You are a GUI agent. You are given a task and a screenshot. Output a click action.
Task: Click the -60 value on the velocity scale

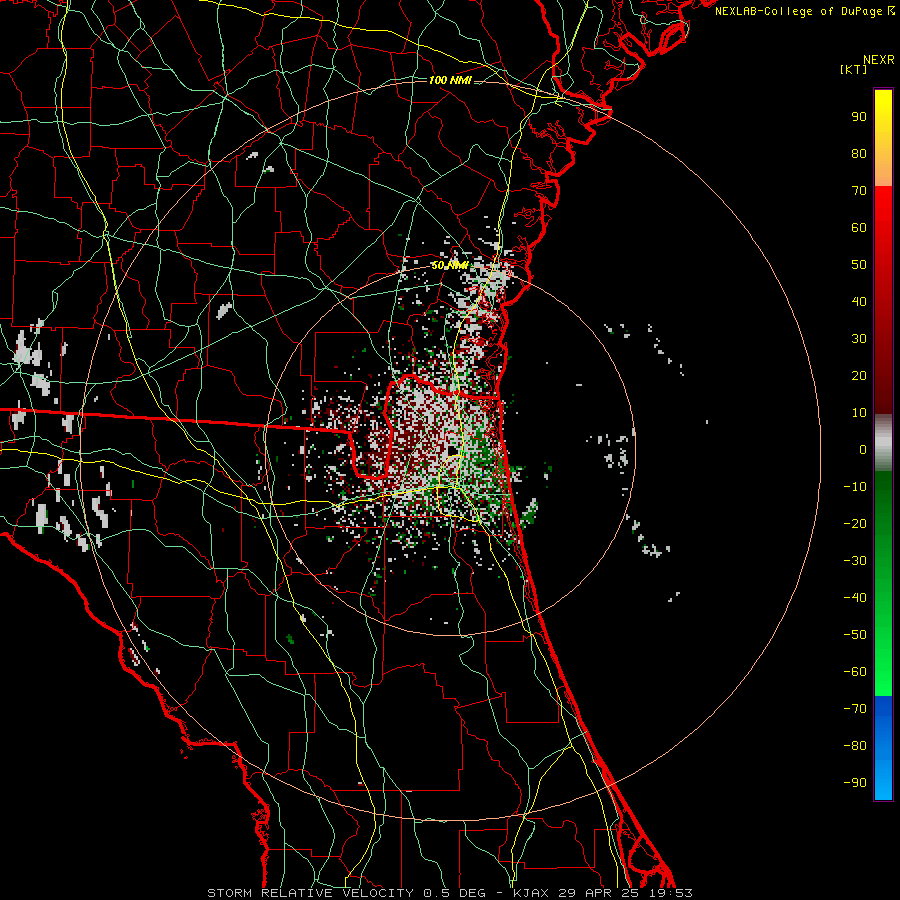click(x=855, y=672)
